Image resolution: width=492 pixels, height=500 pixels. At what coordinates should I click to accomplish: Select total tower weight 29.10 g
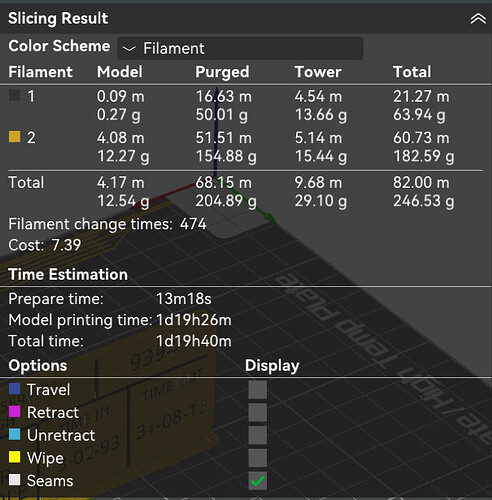[x=320, y=201]
